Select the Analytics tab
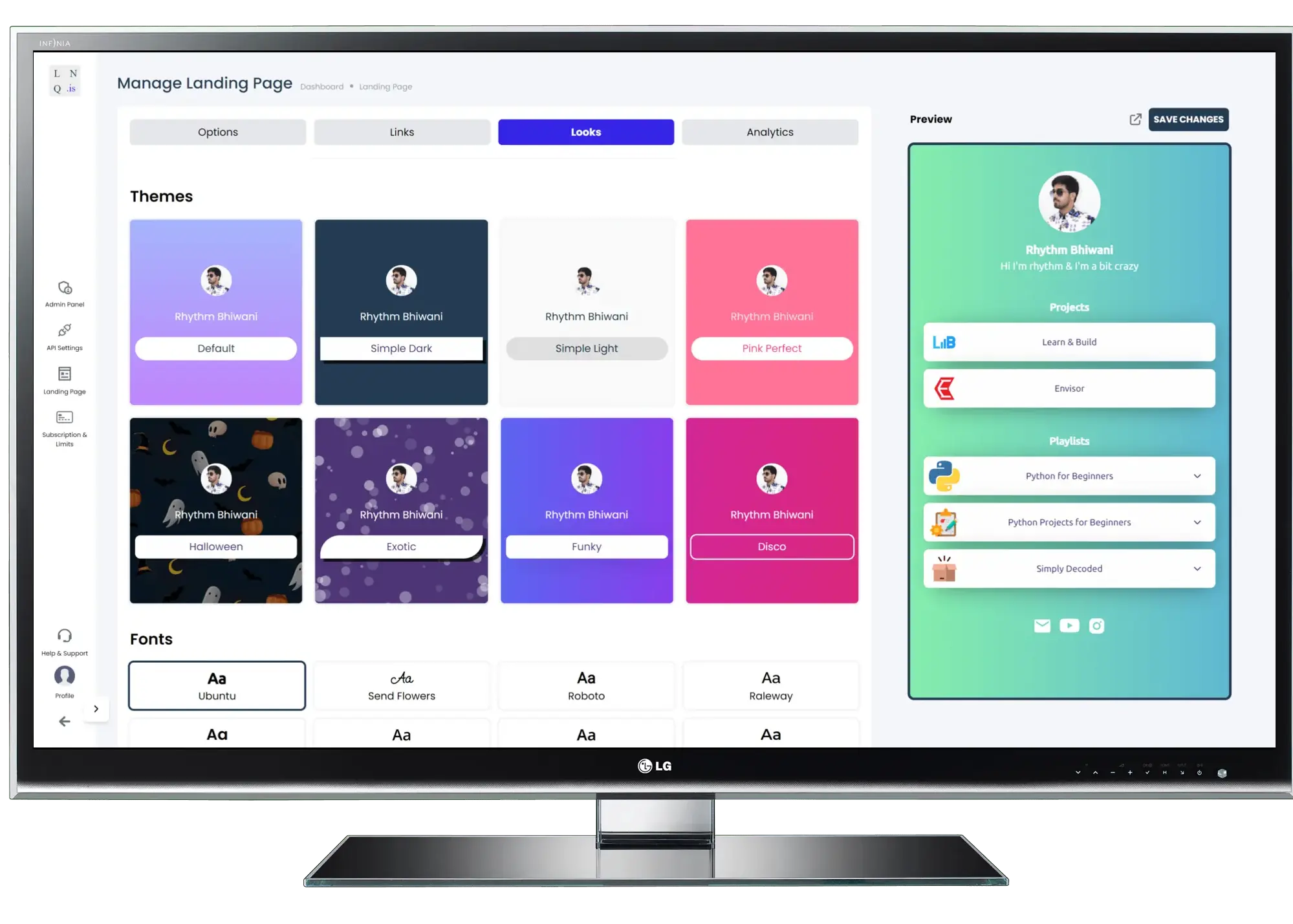Viewport: 1293px width, 924px height. [x=770, y=131]
